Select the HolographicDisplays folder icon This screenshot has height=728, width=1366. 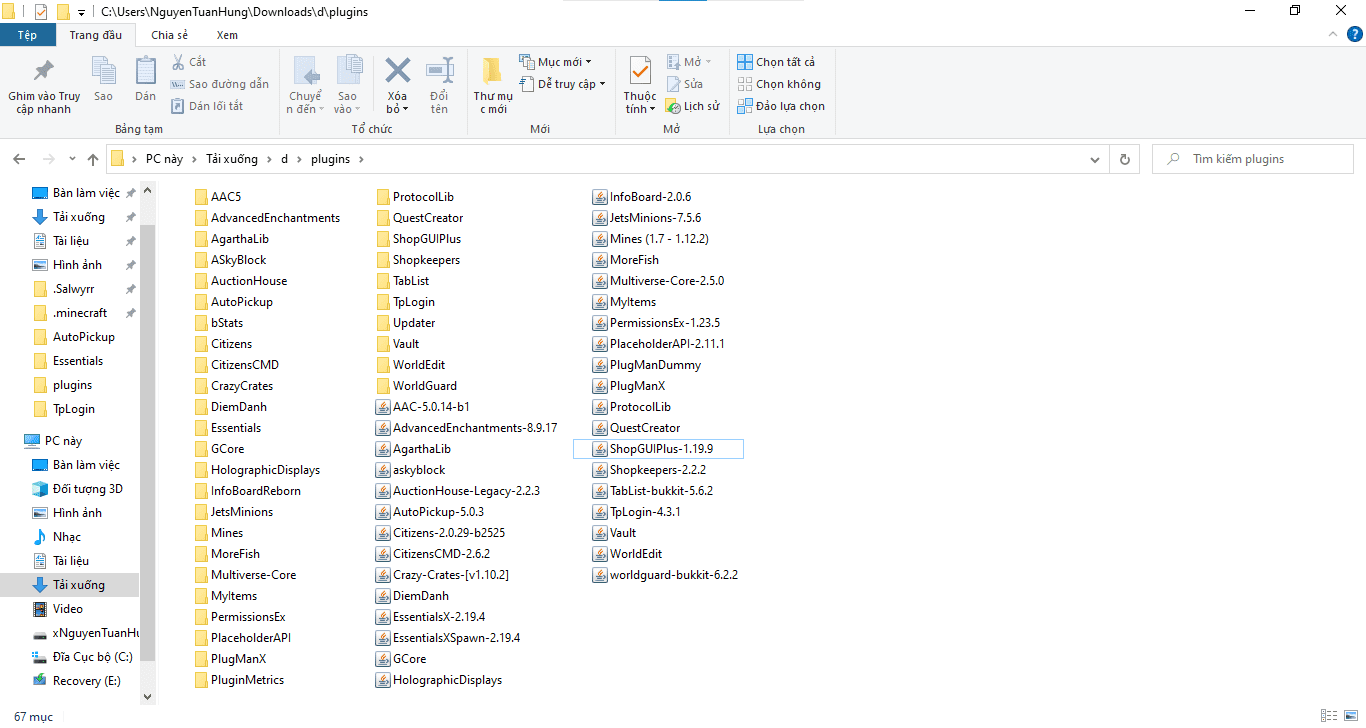tap(202, 470)
